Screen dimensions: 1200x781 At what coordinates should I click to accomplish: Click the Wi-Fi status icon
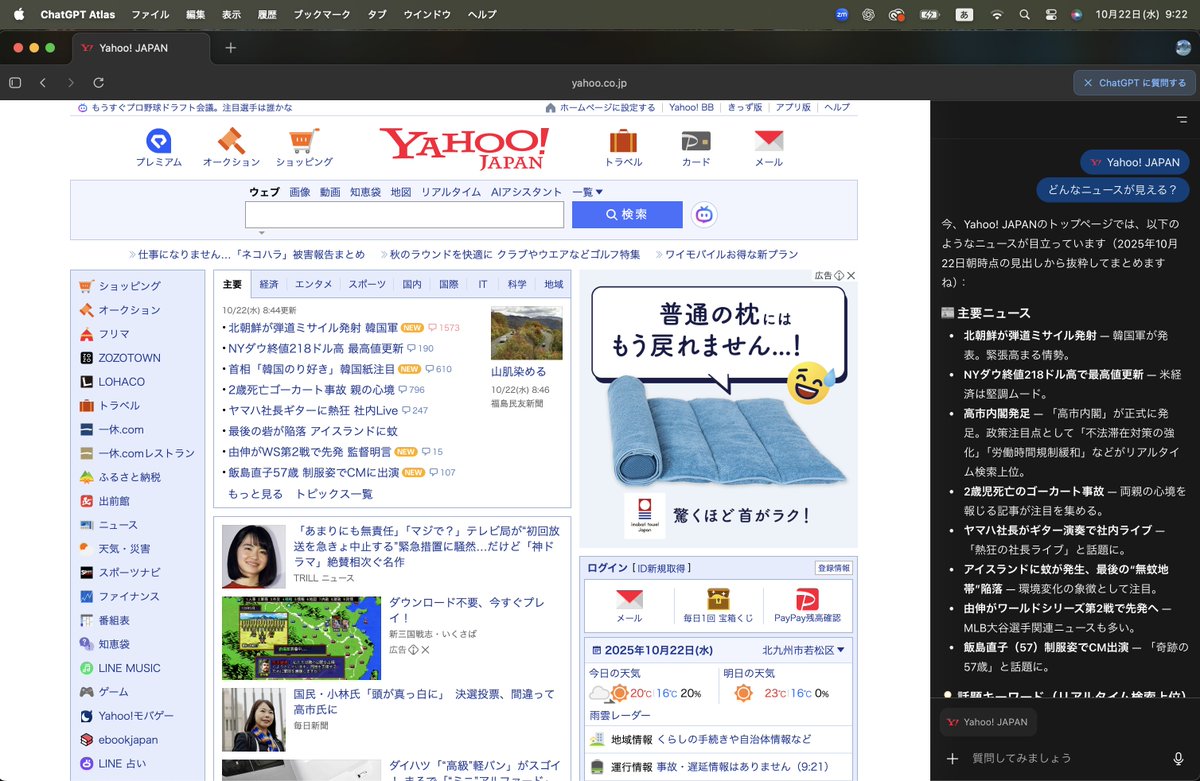996,15
